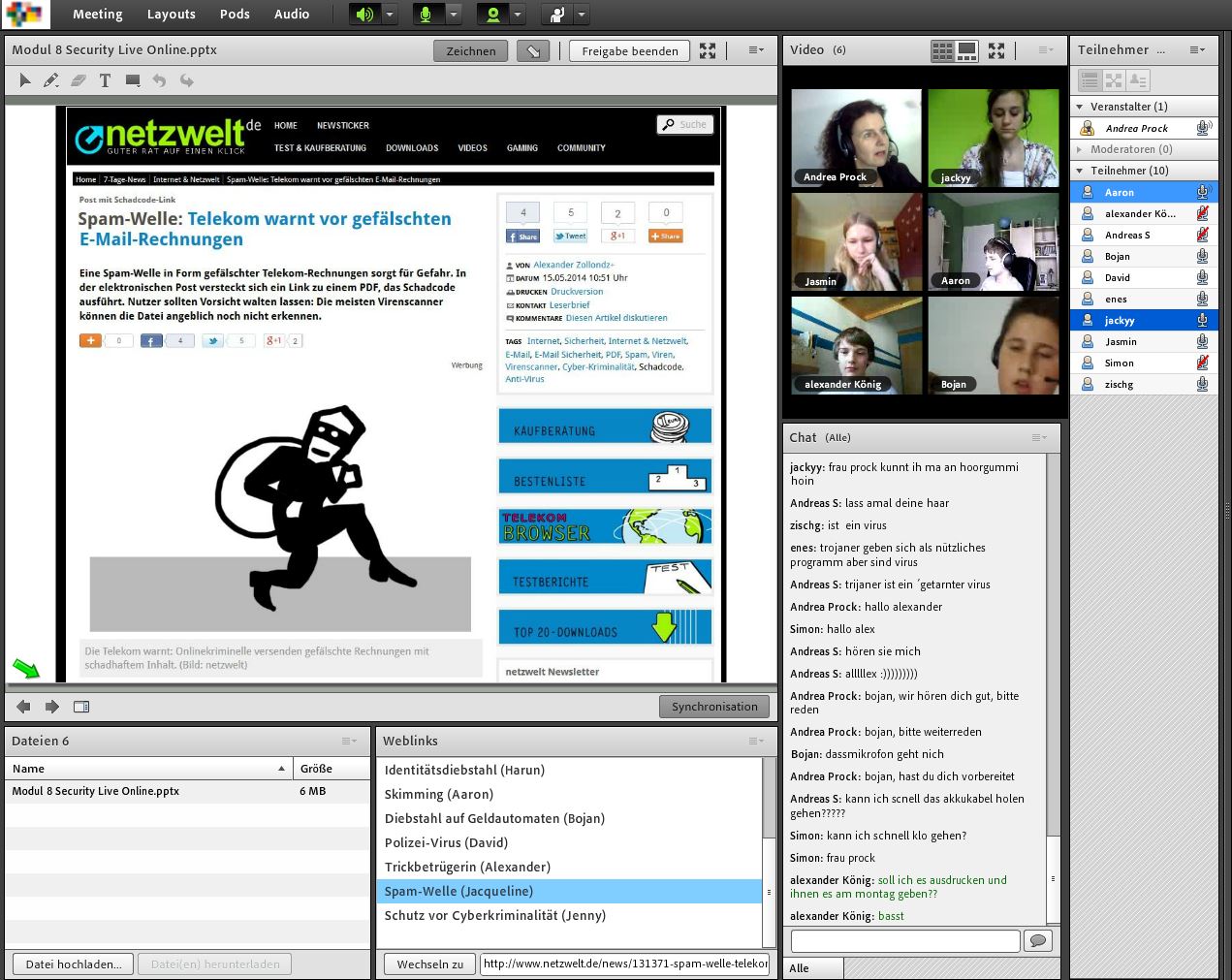The height and width of the screenshot is (980, 1232).
Task: Select the arrow selection tool
Action: pos(25,80)
